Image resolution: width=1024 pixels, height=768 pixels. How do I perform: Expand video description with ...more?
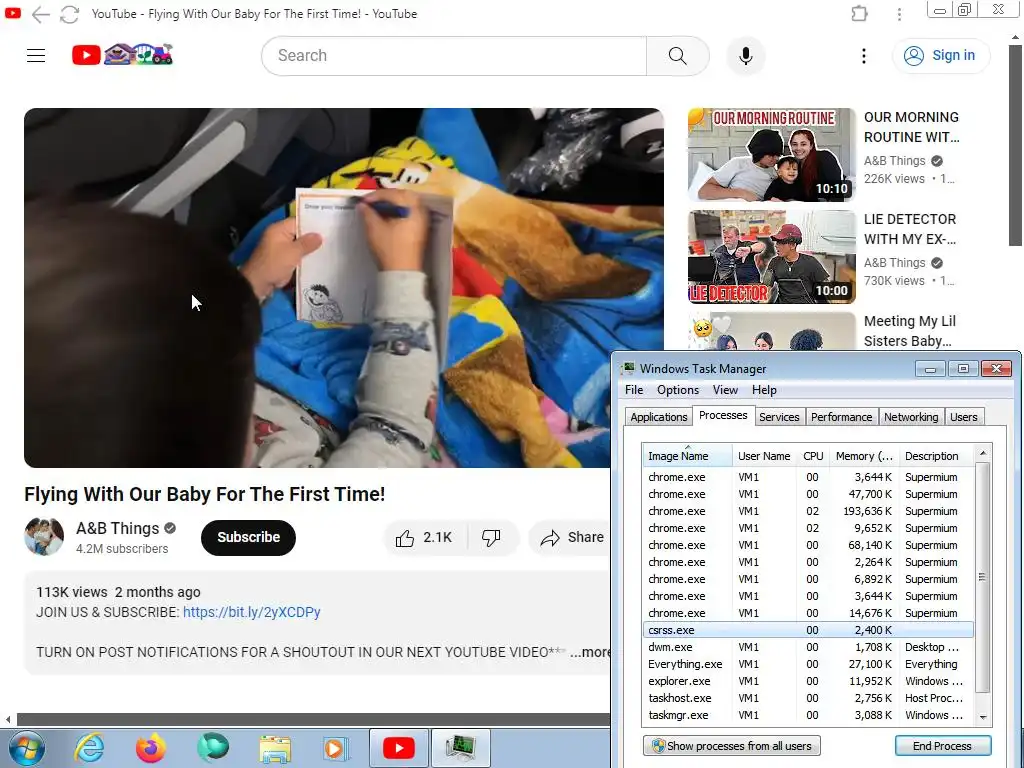(590, 652)
